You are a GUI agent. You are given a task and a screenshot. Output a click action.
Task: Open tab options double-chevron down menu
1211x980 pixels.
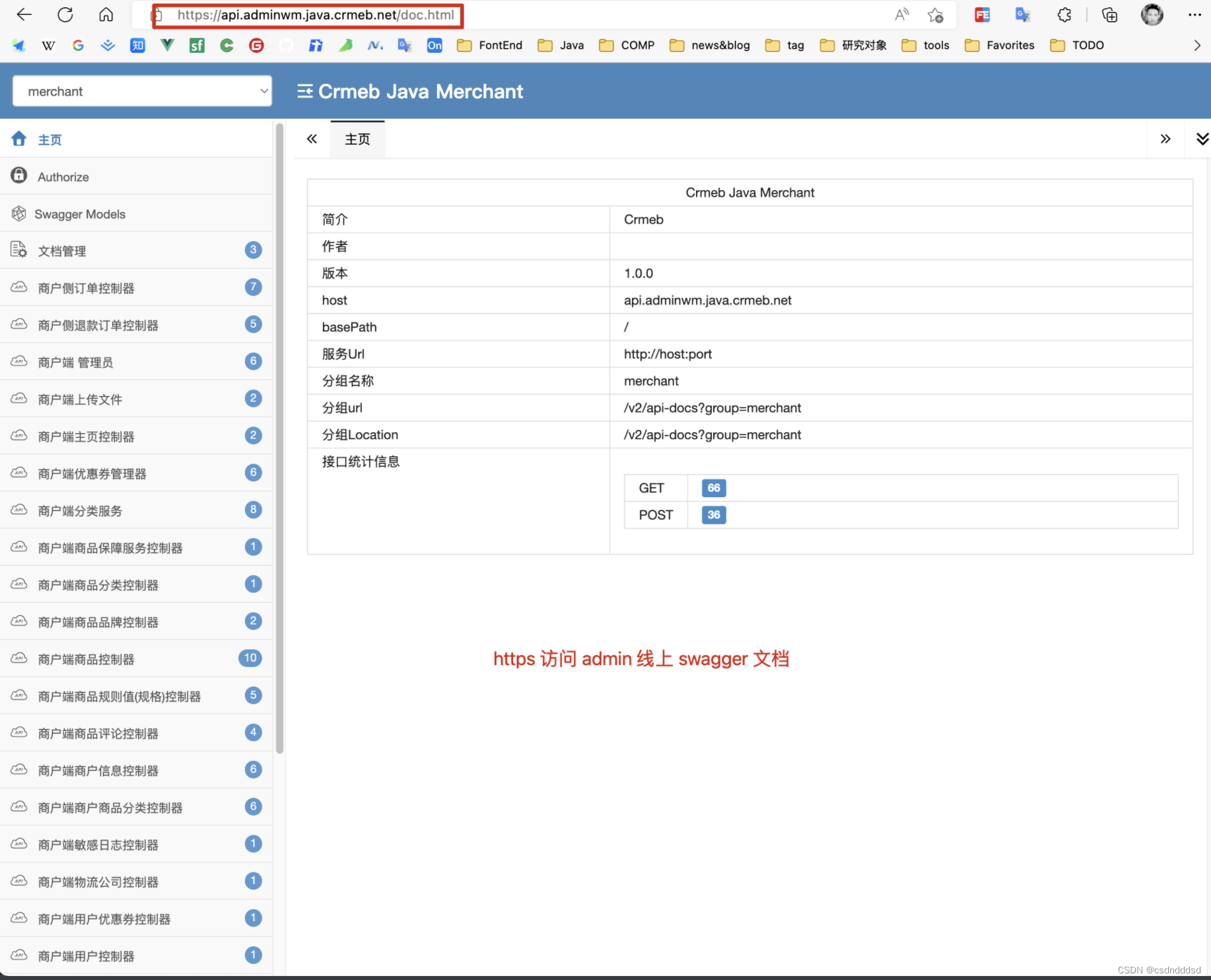point(1202,139)
